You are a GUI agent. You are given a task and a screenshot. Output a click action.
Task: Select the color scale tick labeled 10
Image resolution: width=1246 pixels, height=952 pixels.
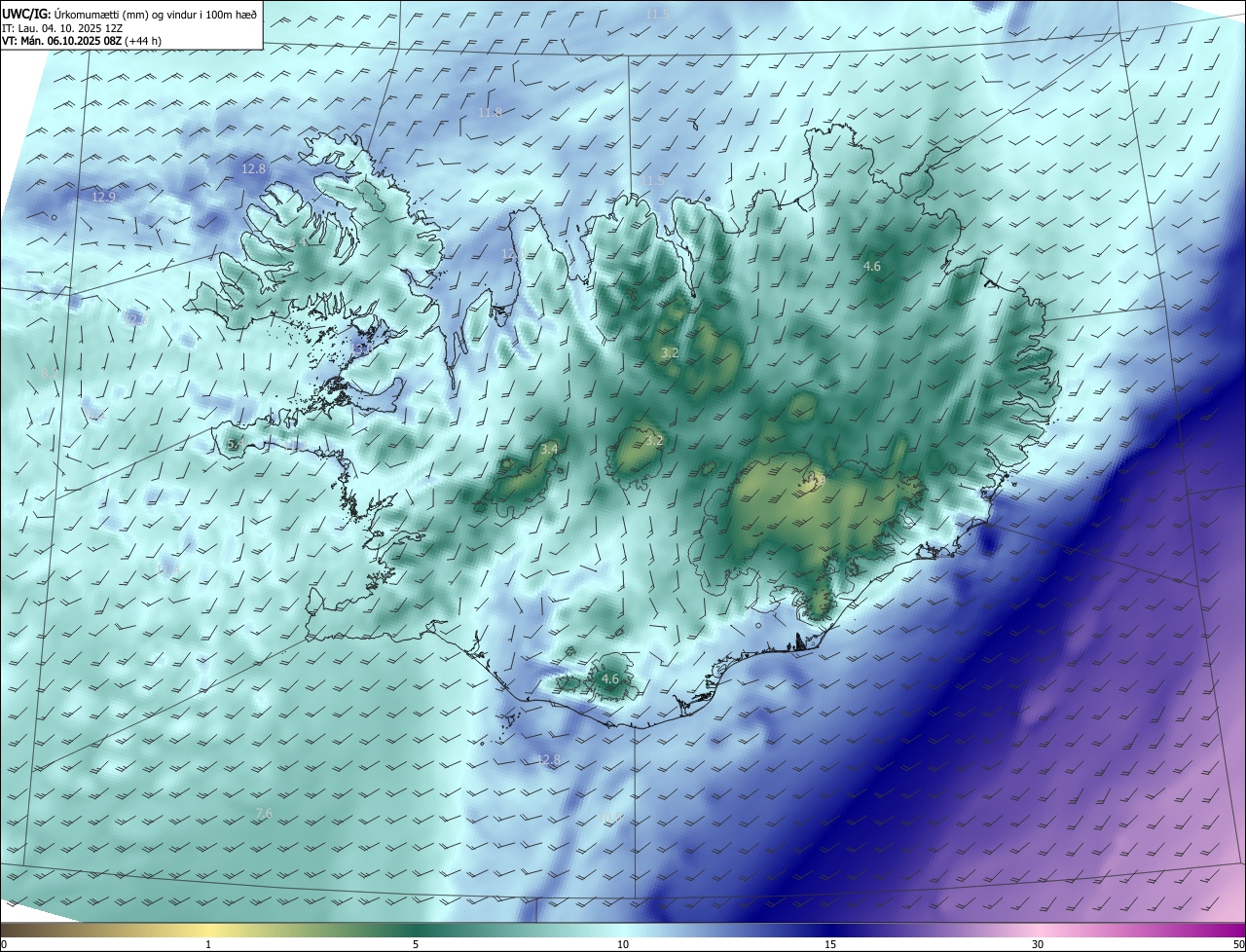[x=623, y=944]
